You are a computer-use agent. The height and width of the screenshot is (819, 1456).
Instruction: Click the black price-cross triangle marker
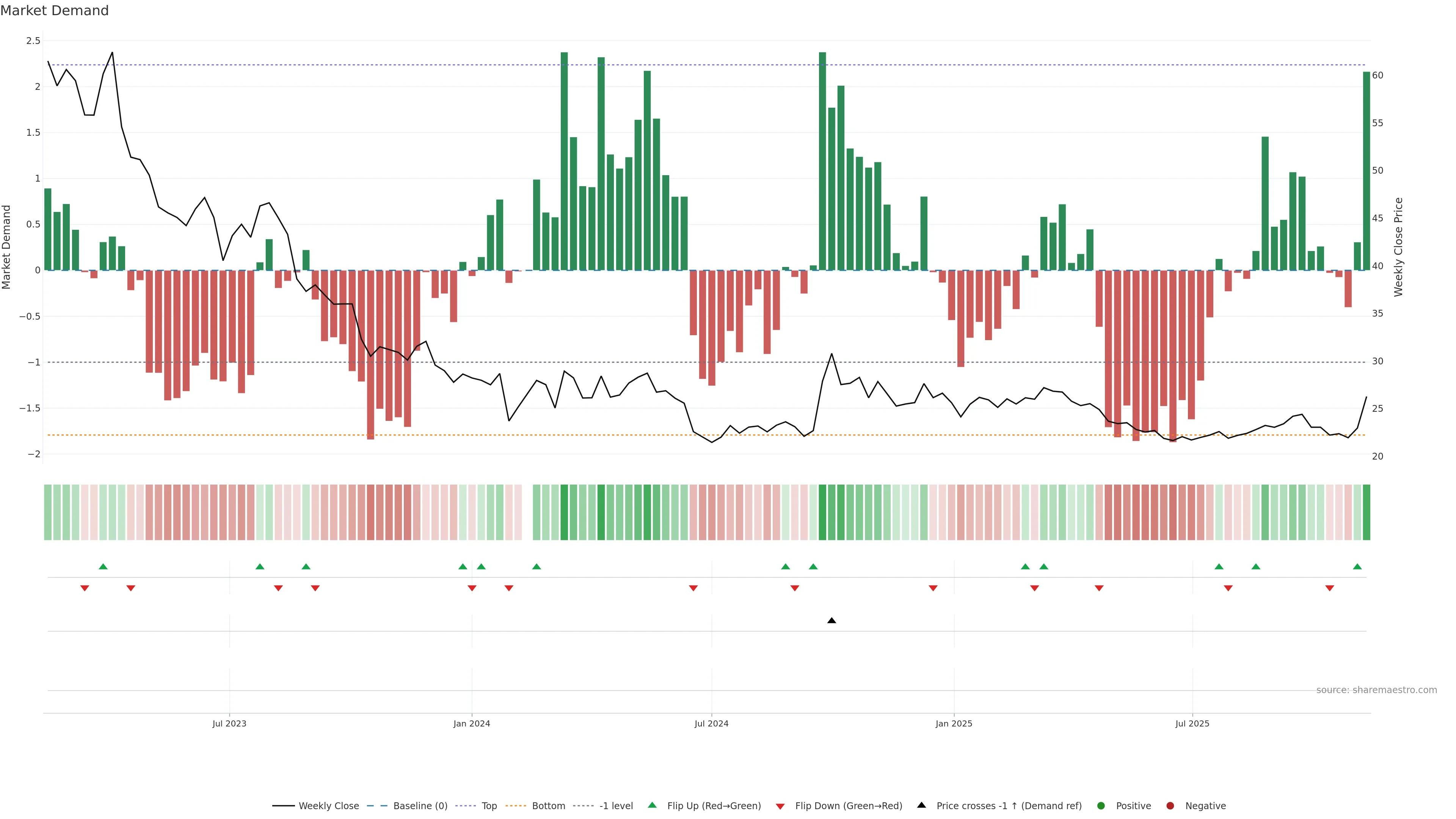click(832, 621)
